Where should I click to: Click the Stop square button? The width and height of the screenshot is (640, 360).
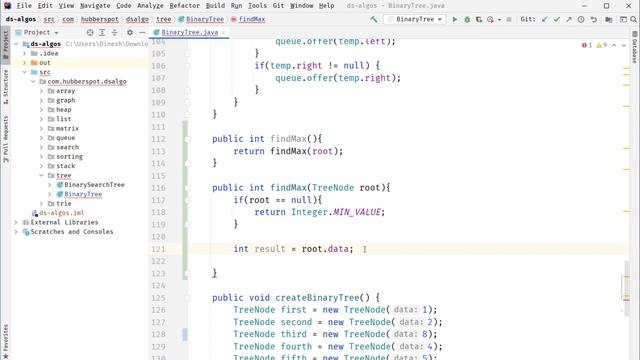[509, 19]
